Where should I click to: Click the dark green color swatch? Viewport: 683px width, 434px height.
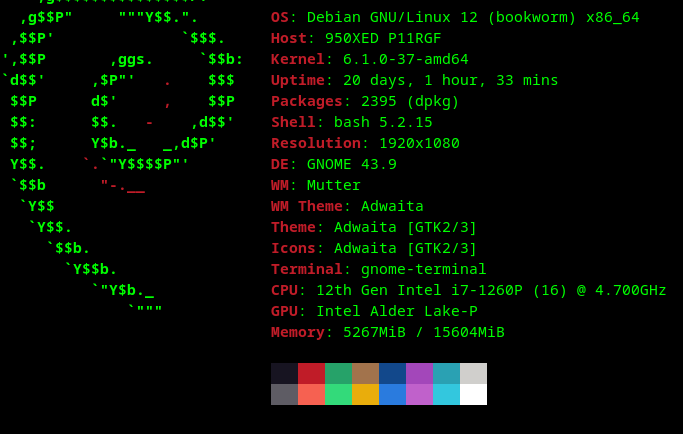coord(338,373)
